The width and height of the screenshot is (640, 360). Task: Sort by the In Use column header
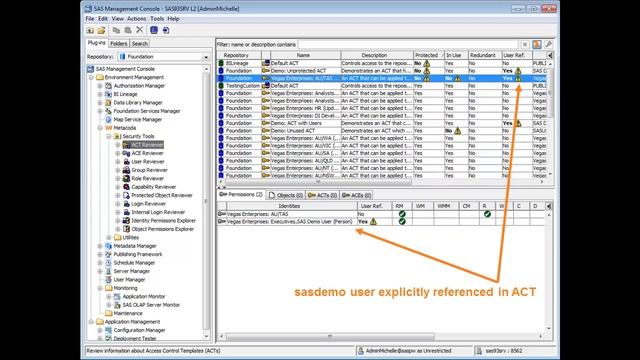(x=456, y=55)
